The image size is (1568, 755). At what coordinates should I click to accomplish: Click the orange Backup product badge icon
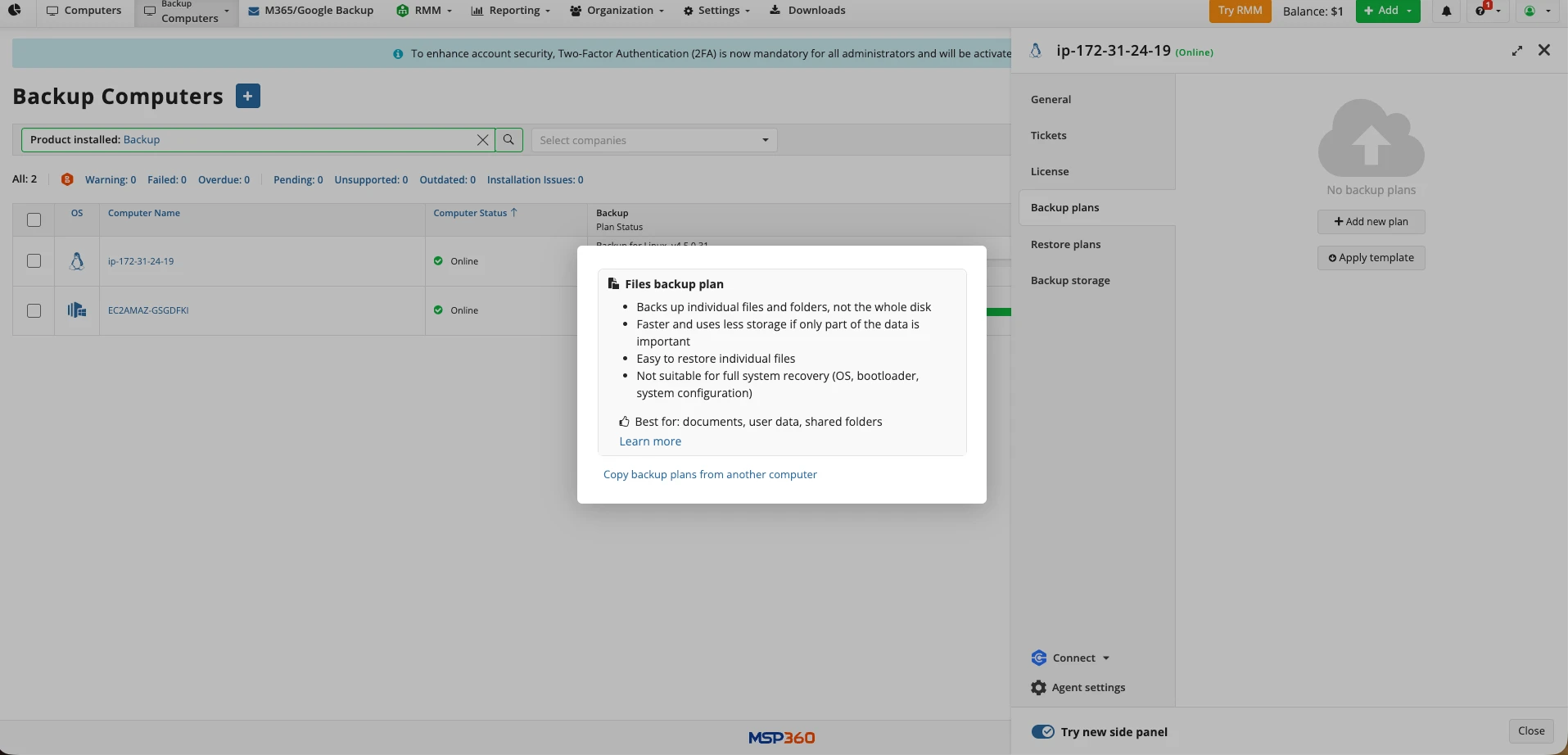tap(67, 179)
